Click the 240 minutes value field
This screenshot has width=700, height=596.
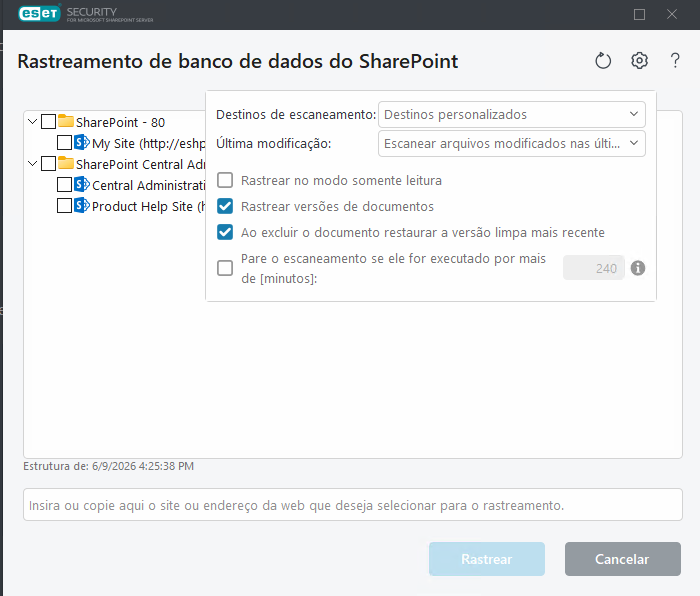(594, 268)
